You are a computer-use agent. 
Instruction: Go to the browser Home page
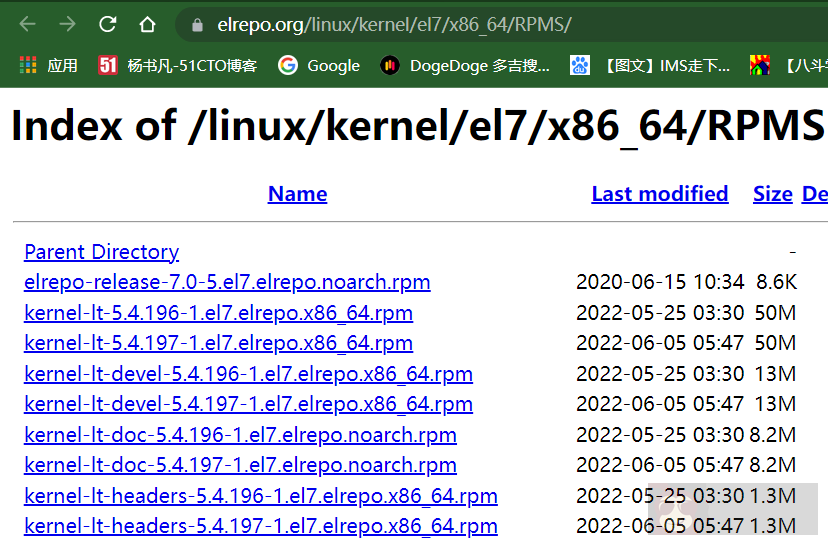coord(147,24)
